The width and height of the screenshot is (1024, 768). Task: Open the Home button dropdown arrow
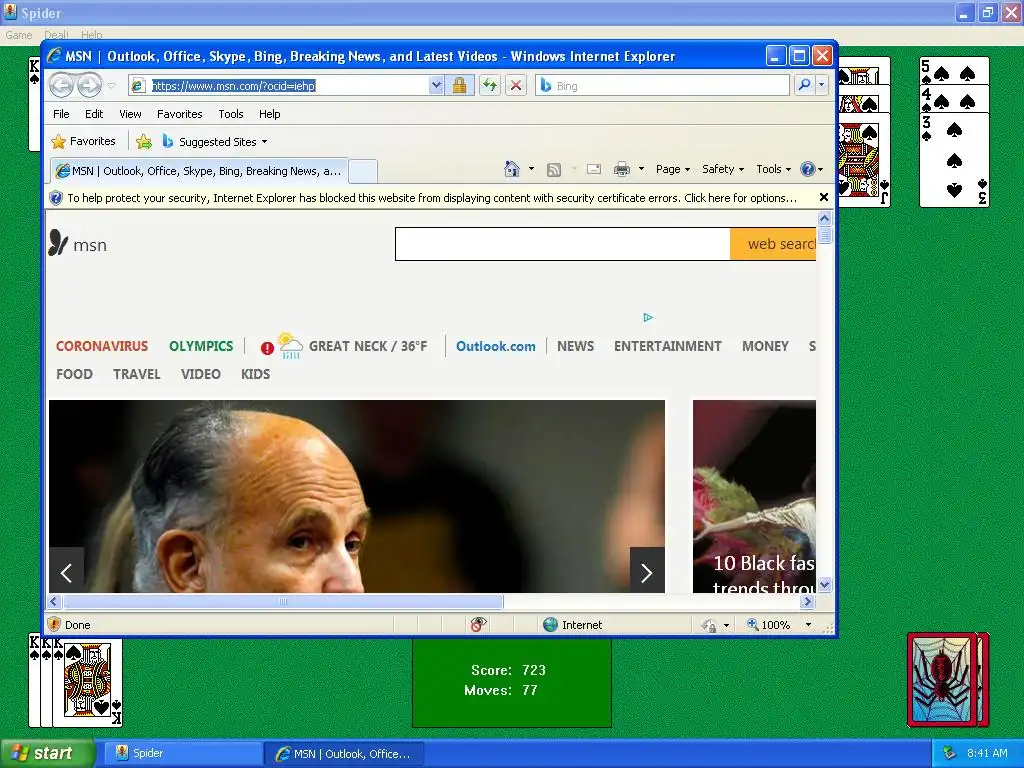pyautogui.click(x=532, y=169)
